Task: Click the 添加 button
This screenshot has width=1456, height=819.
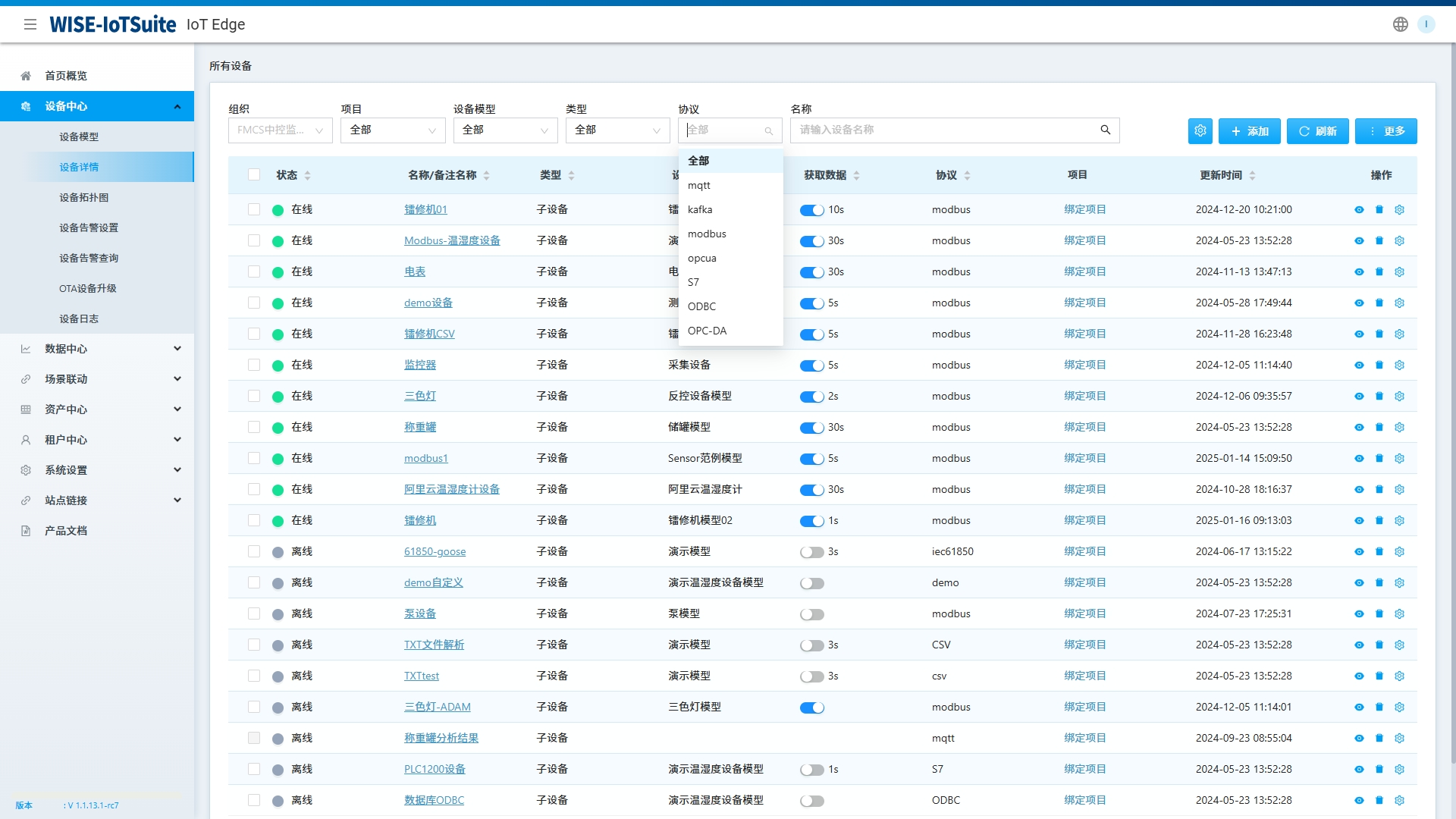Action: coord(1249,130)
